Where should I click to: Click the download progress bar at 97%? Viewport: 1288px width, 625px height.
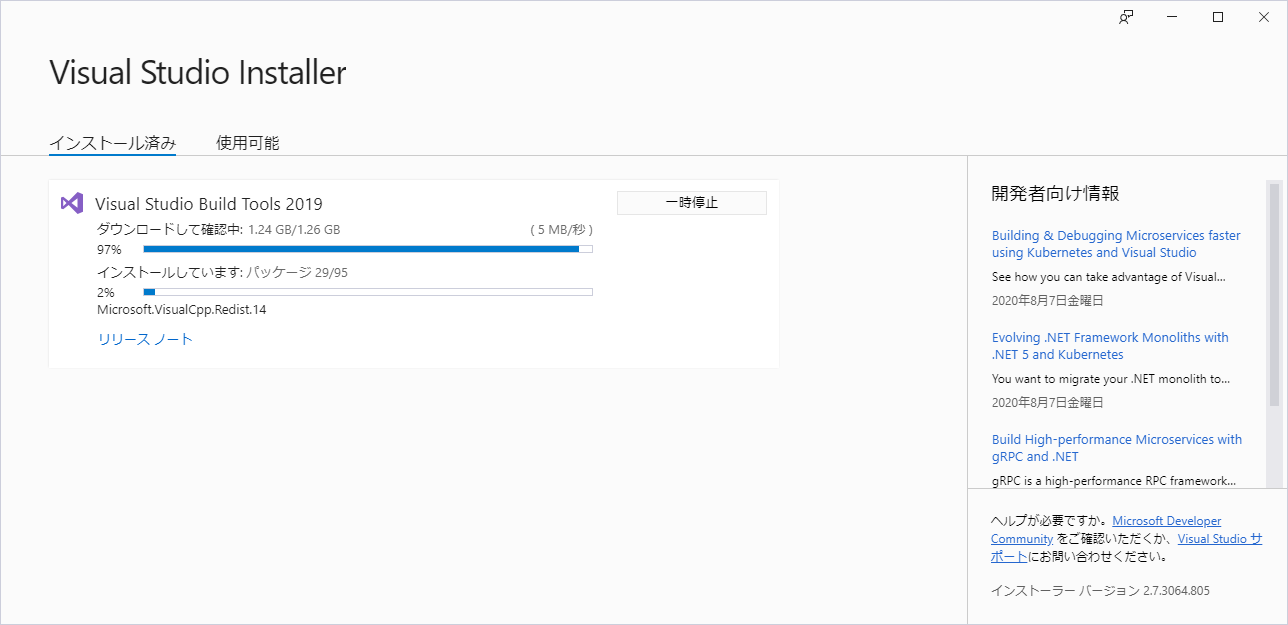368,249
